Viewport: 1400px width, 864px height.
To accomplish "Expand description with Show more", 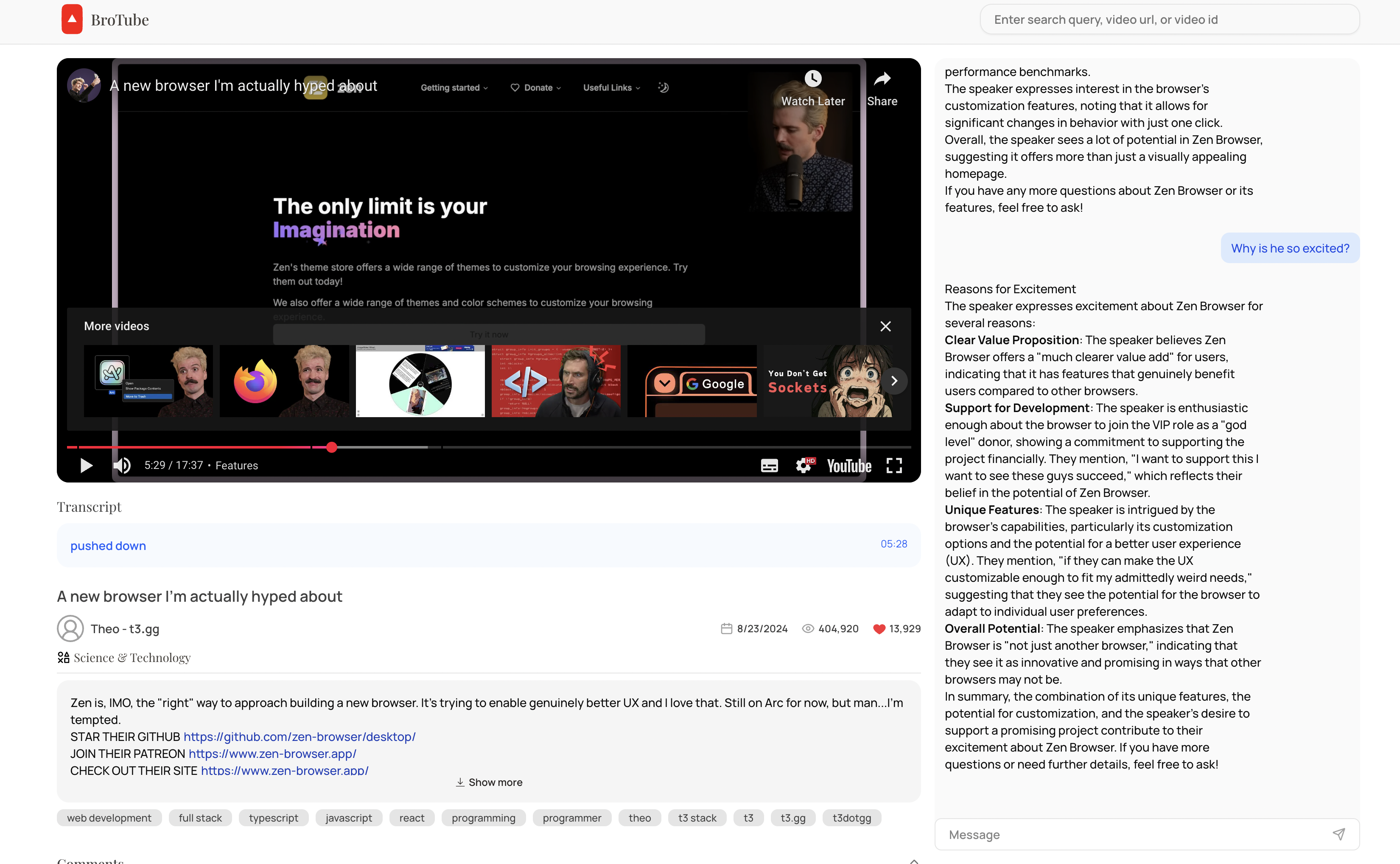I will pos(489,782).
